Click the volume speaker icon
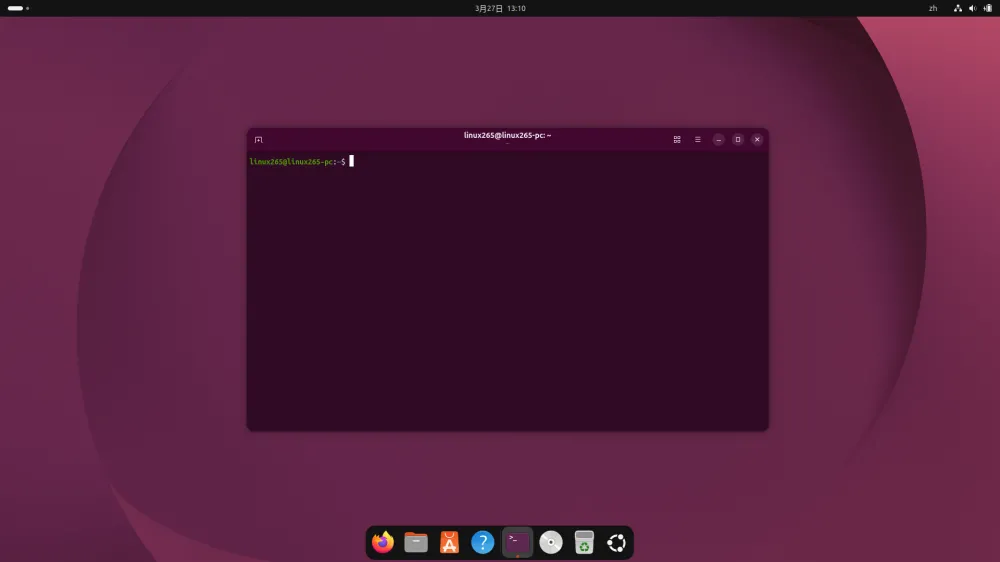 (x=973, y=8)
